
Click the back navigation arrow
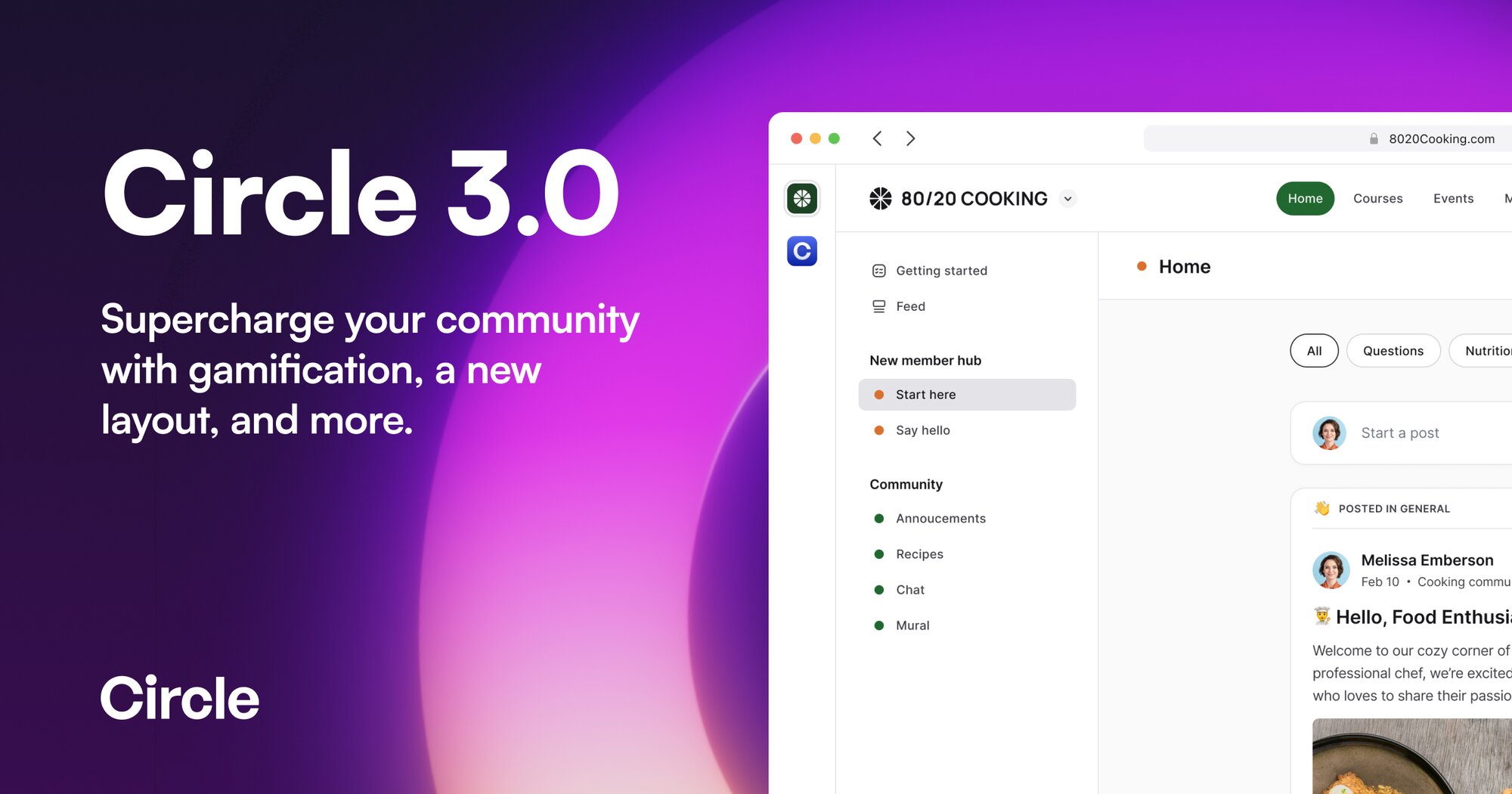877,138
